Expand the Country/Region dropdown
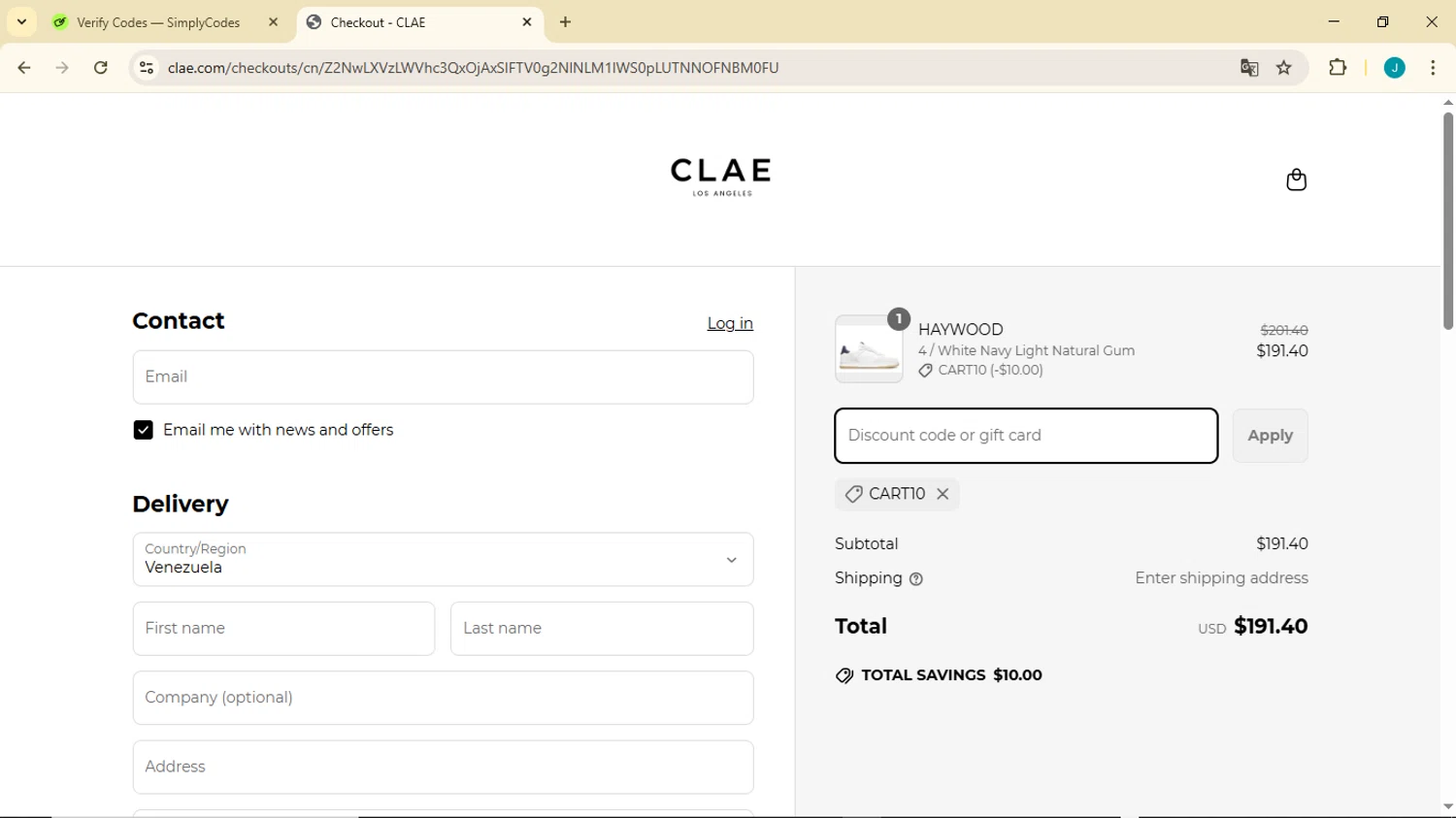This screenshot has height=818, width=1456. pos(443,559)
